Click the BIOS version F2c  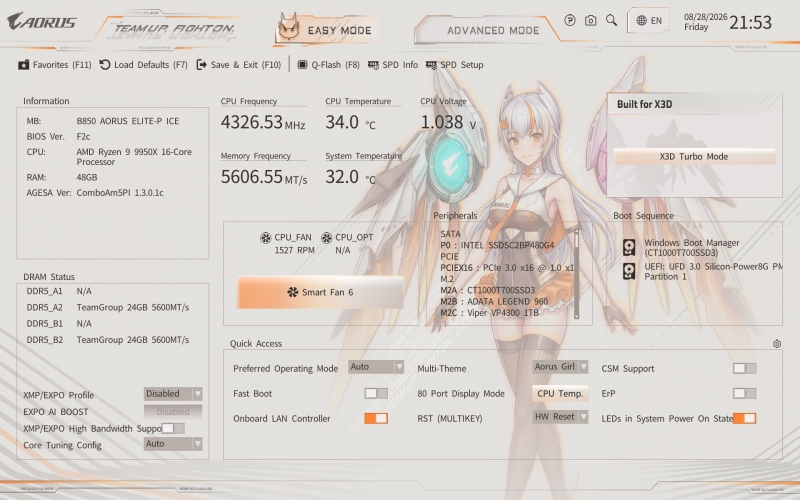point(83,136)
